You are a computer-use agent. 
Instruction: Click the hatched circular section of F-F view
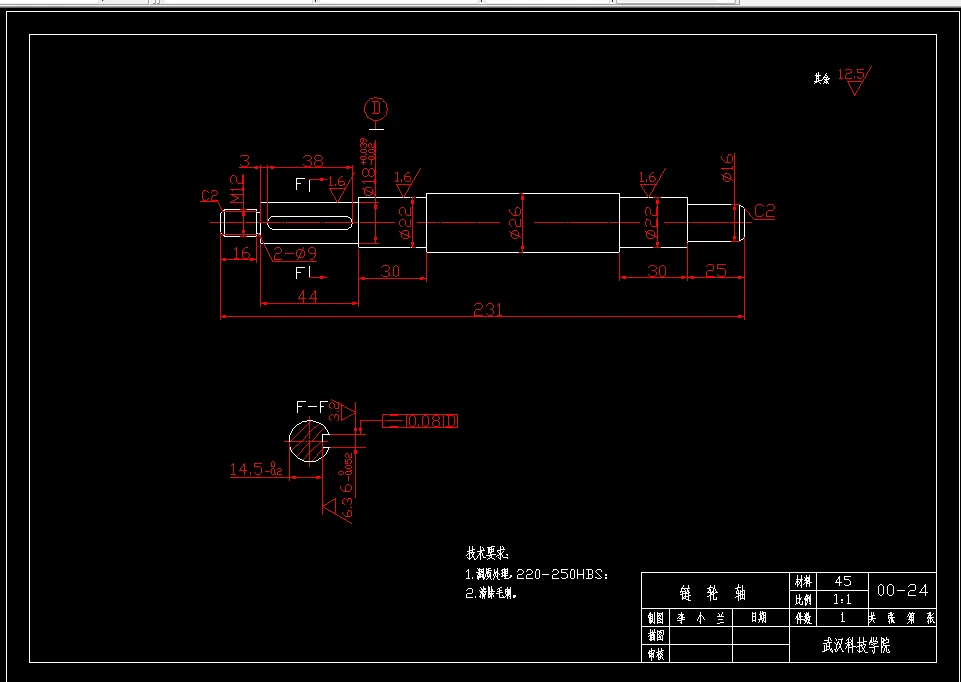pyautogui.click(x=309, y=441)
